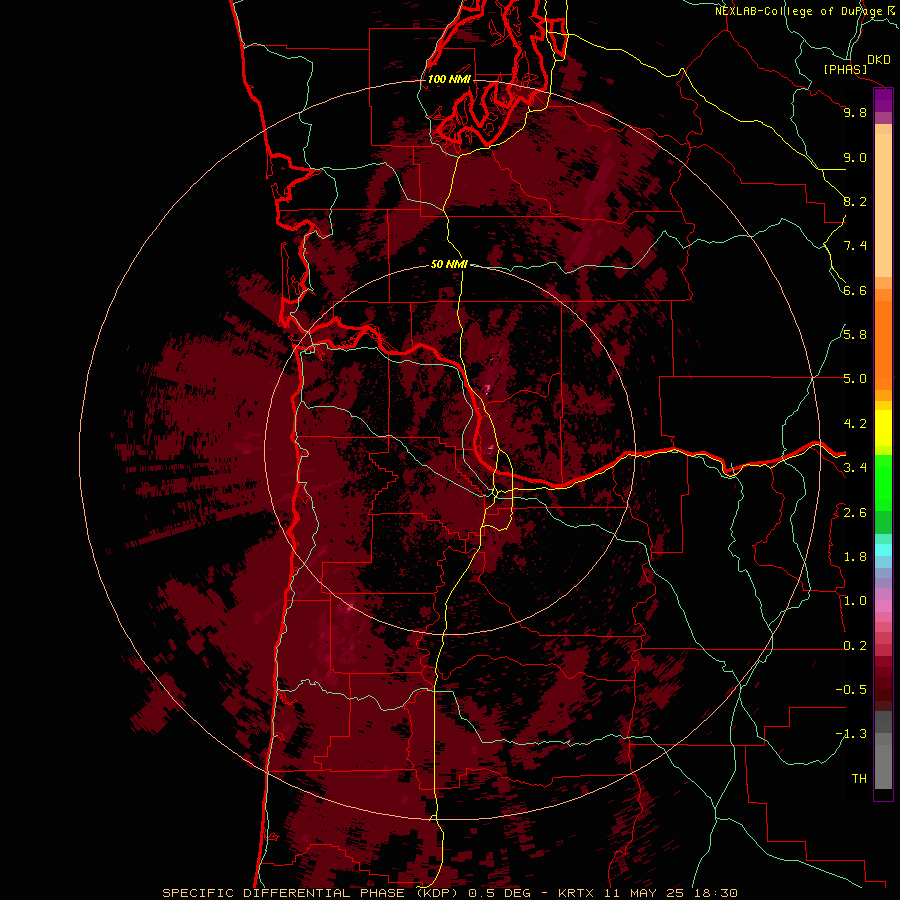Click the TH legend label

[x=859, y=779]
